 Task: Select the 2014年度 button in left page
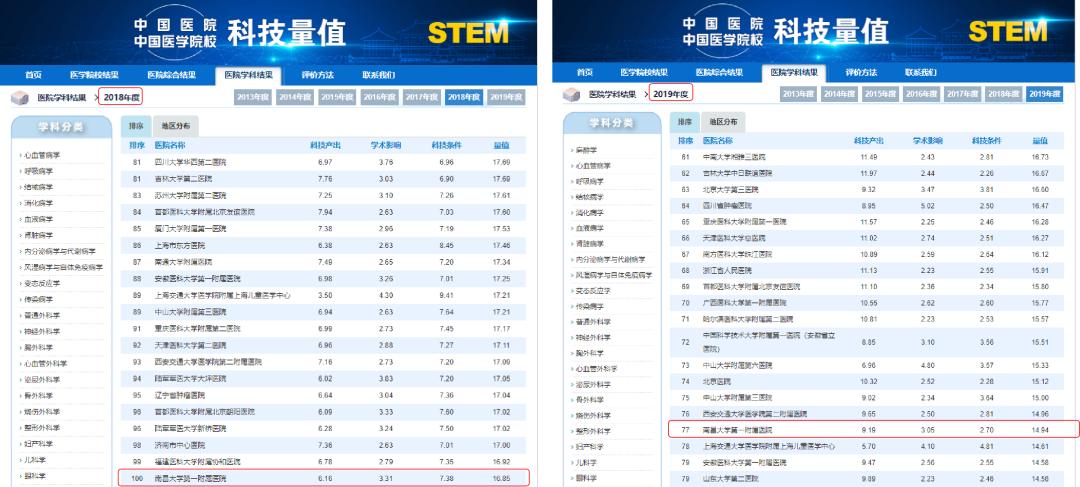(x=295, y=97)
